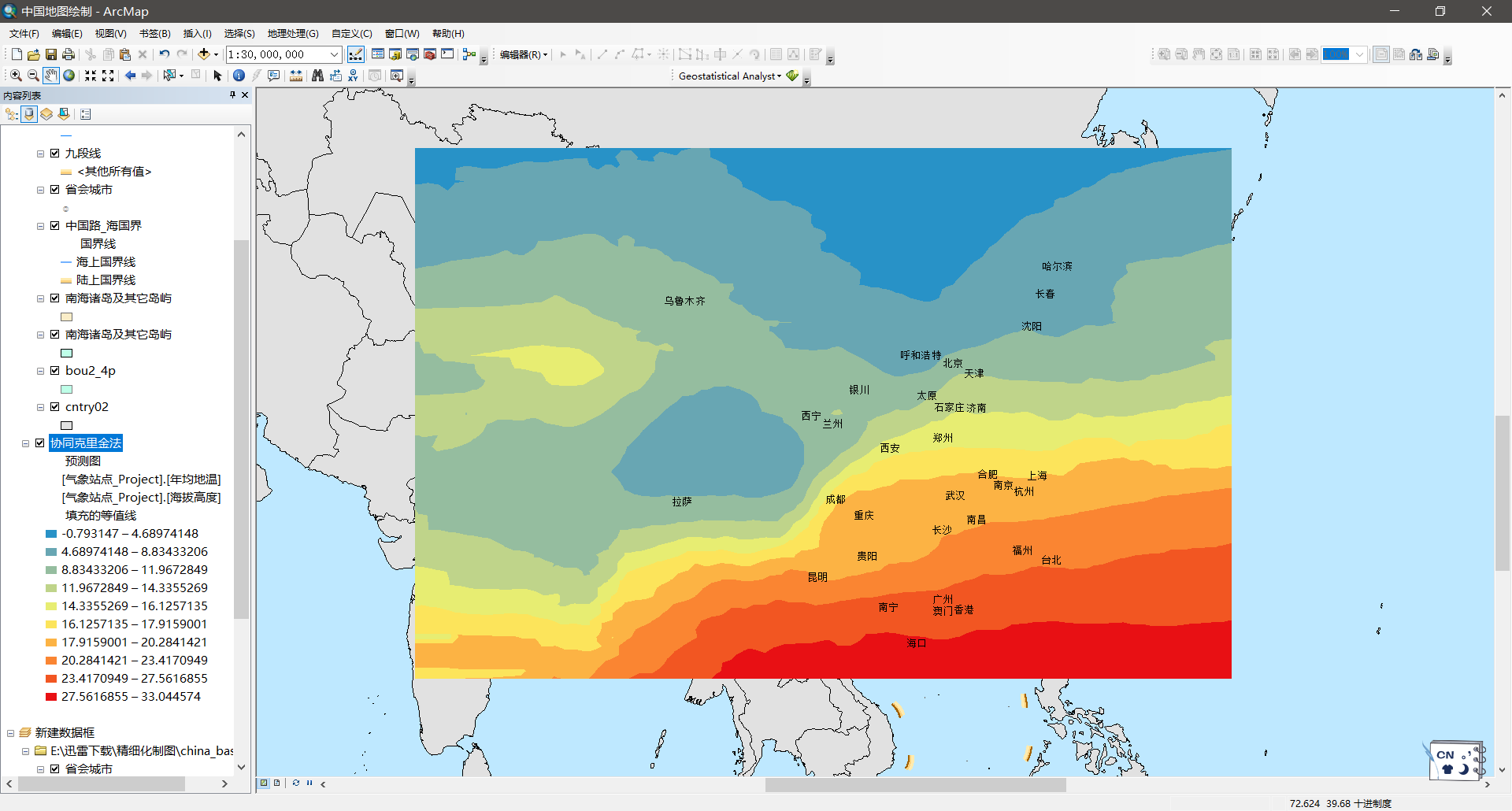
Task: Open the 编辑器(R) dropdown menu
Action: click(x=524, y=54)
